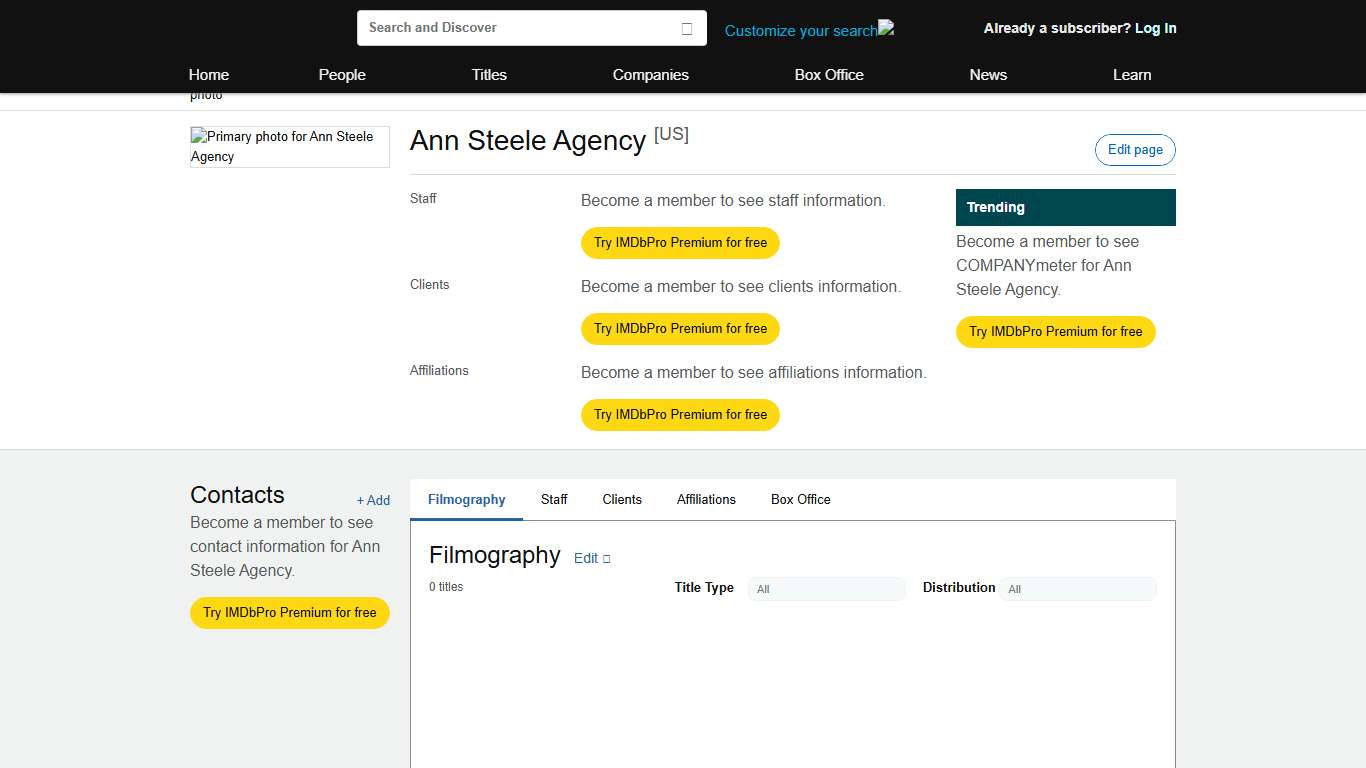Click the Ann Steele Agency primary photo

289,146
